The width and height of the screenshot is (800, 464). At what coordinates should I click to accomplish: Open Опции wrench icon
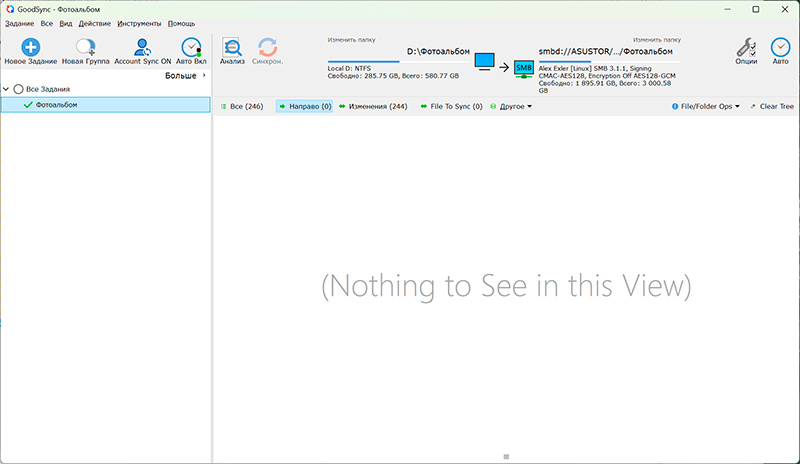pos(745,47)
